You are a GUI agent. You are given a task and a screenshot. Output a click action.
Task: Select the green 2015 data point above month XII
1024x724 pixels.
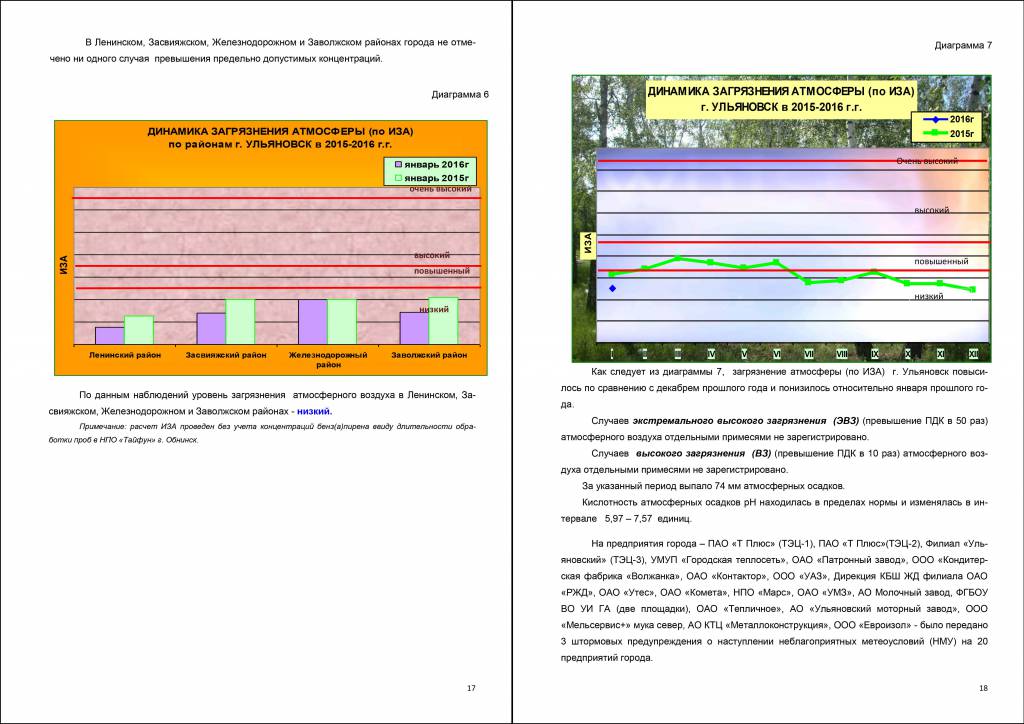[973, 289]
